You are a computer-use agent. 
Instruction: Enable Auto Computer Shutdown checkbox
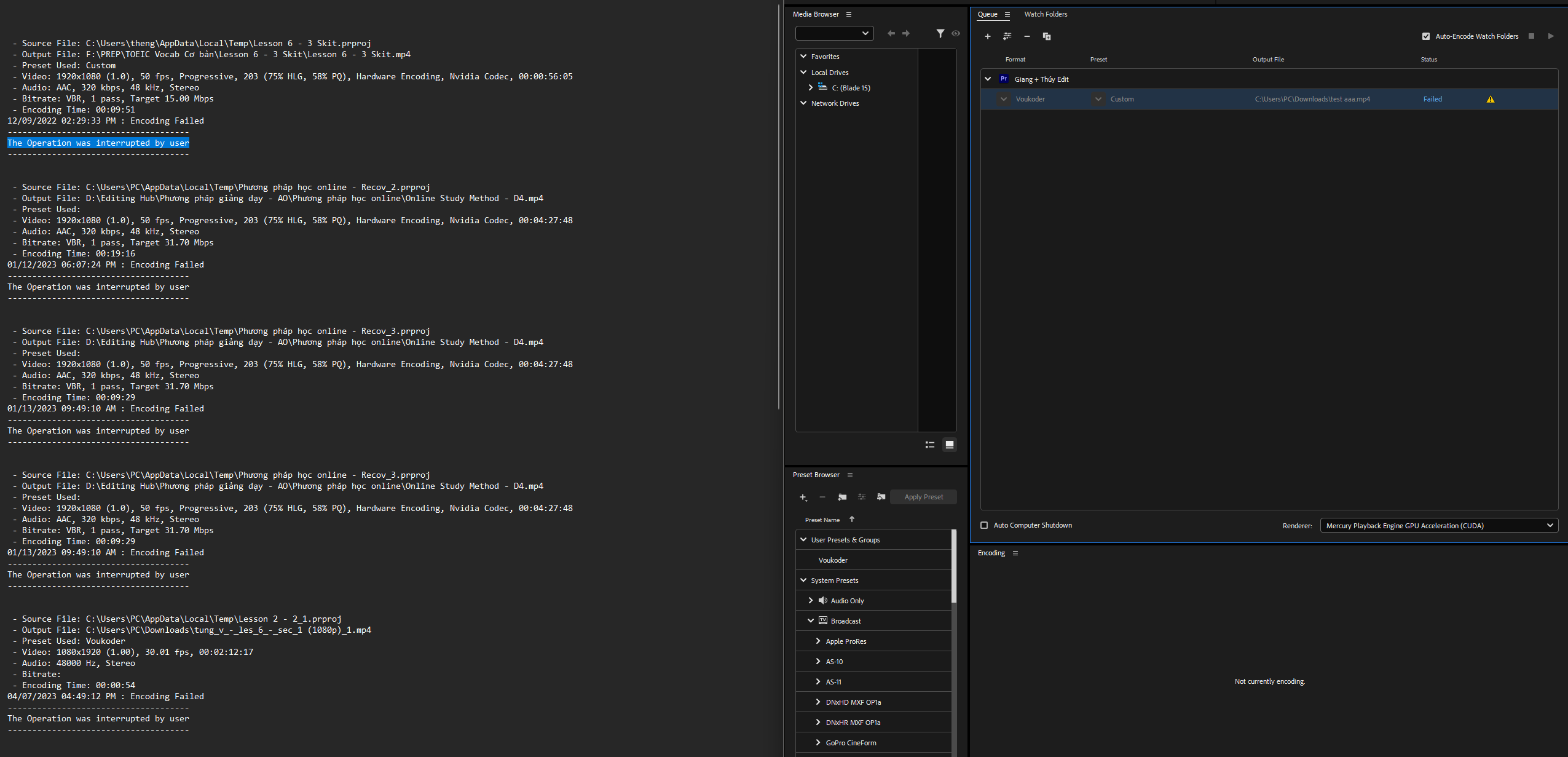[984, 525]
